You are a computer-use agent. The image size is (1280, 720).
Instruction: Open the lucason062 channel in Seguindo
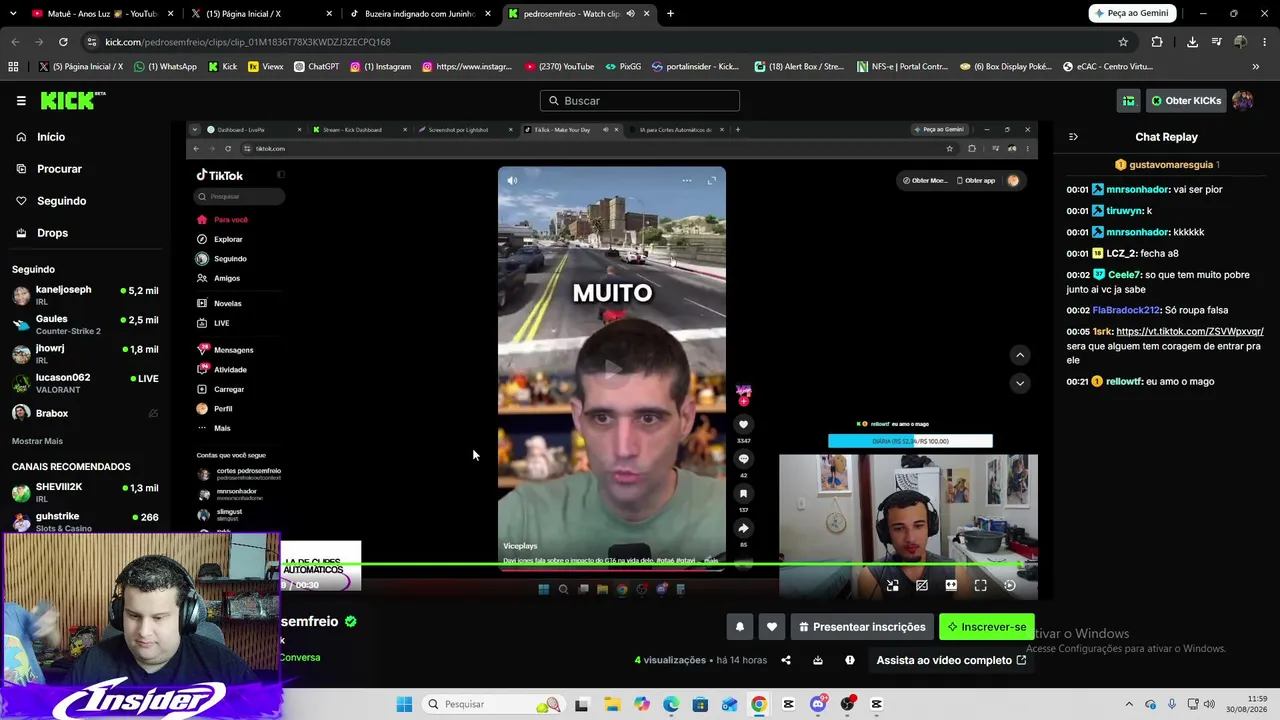tap(85, 383)
